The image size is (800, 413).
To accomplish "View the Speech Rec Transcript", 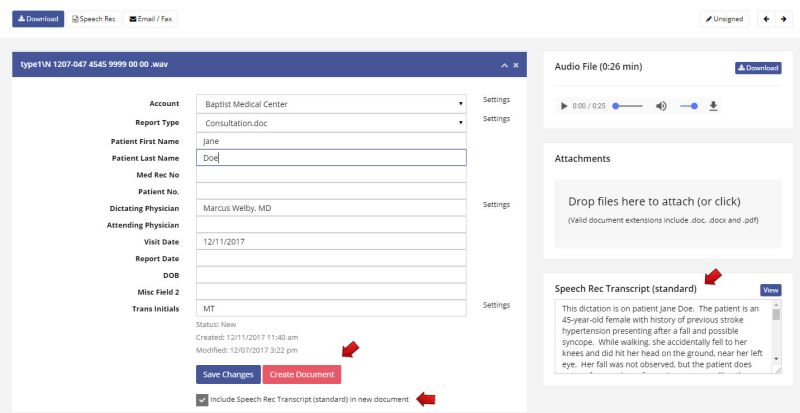I will (x=770, y=290).
